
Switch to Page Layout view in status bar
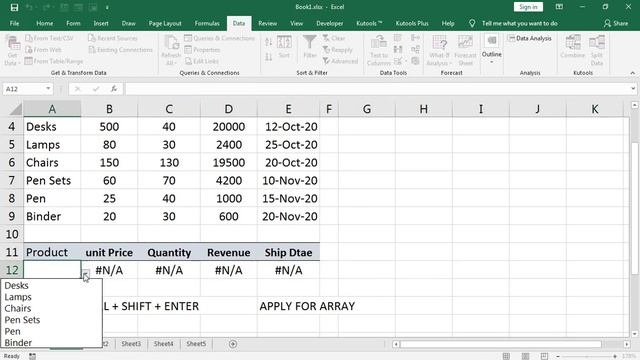525,356
